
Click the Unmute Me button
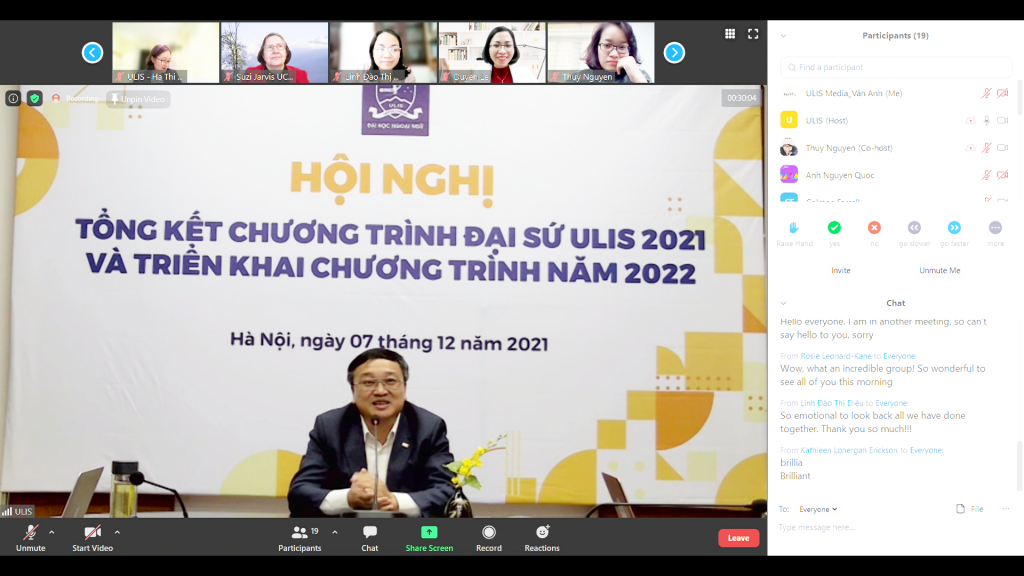coord(940,270)
